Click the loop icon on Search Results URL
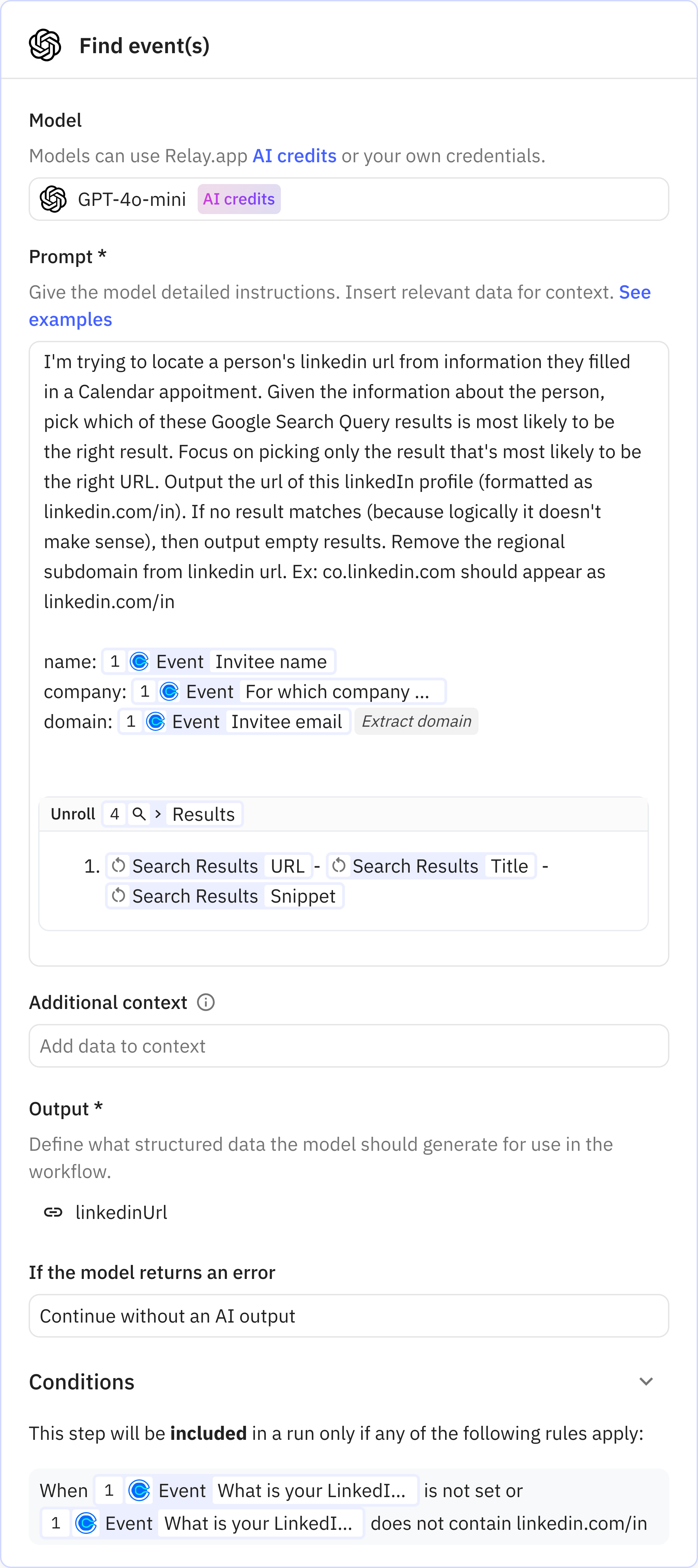This screenshot has height=1568, width=698. tap(119, 865)
